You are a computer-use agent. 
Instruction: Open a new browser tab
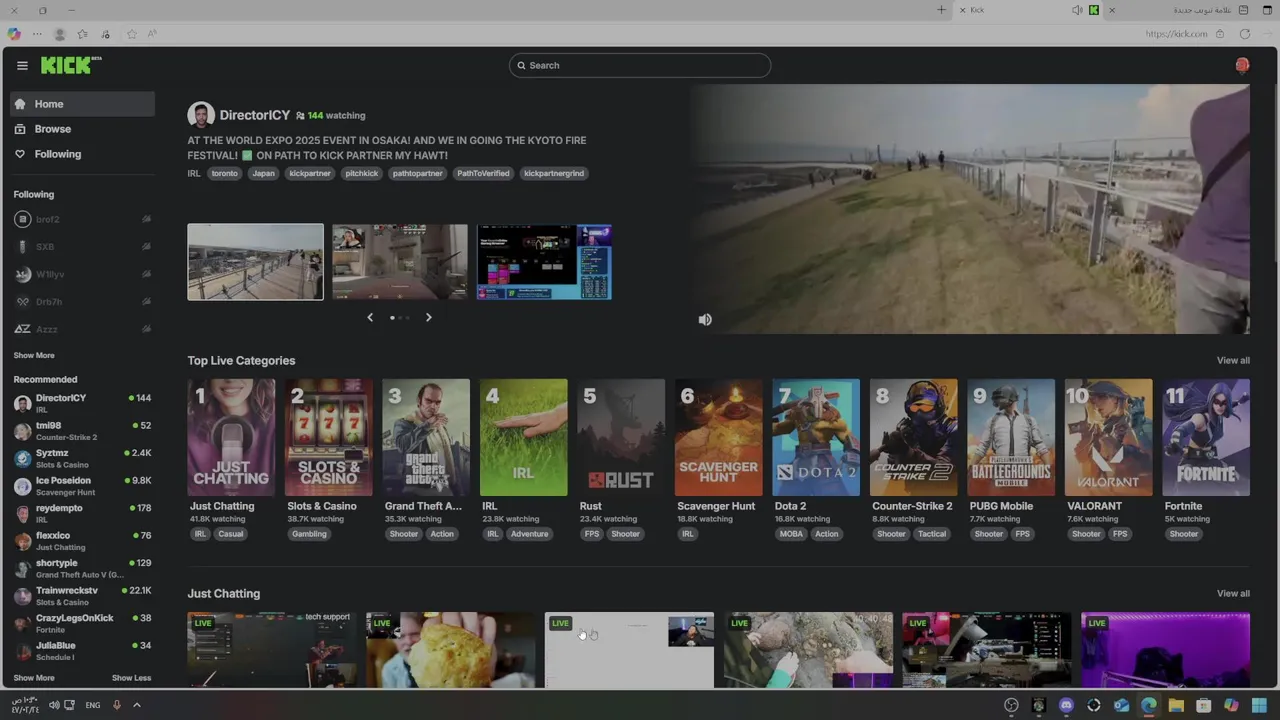tap(941, 10)
